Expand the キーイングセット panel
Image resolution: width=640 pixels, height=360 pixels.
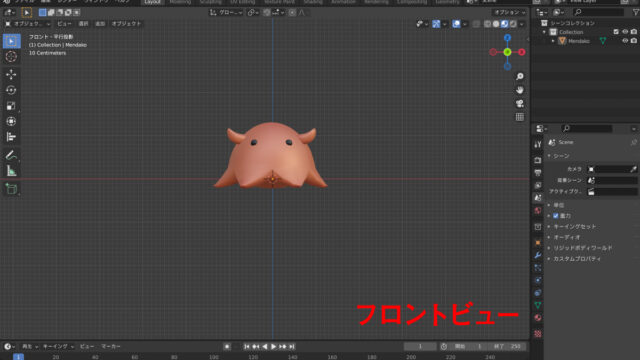(574, 227)
